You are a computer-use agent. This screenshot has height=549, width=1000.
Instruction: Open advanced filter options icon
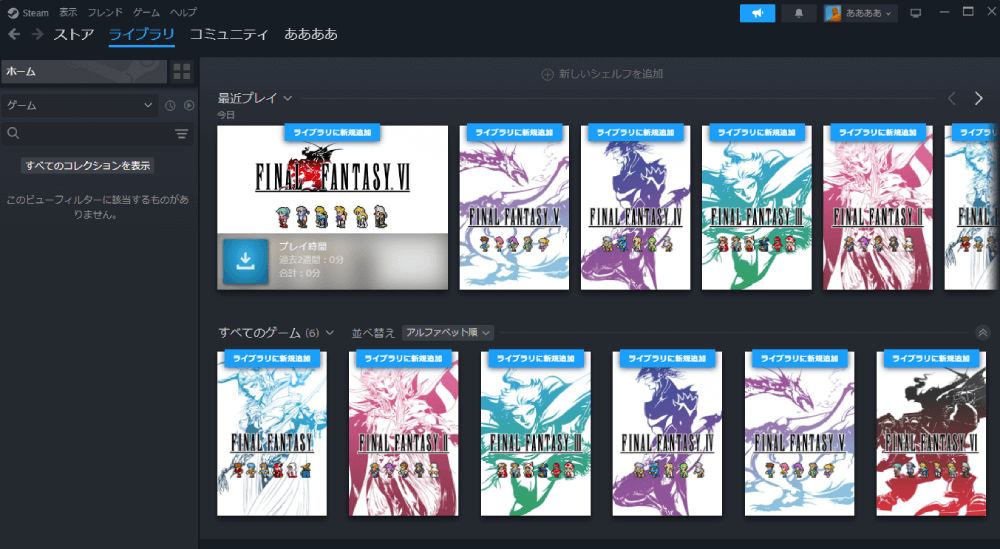[181, 134]
